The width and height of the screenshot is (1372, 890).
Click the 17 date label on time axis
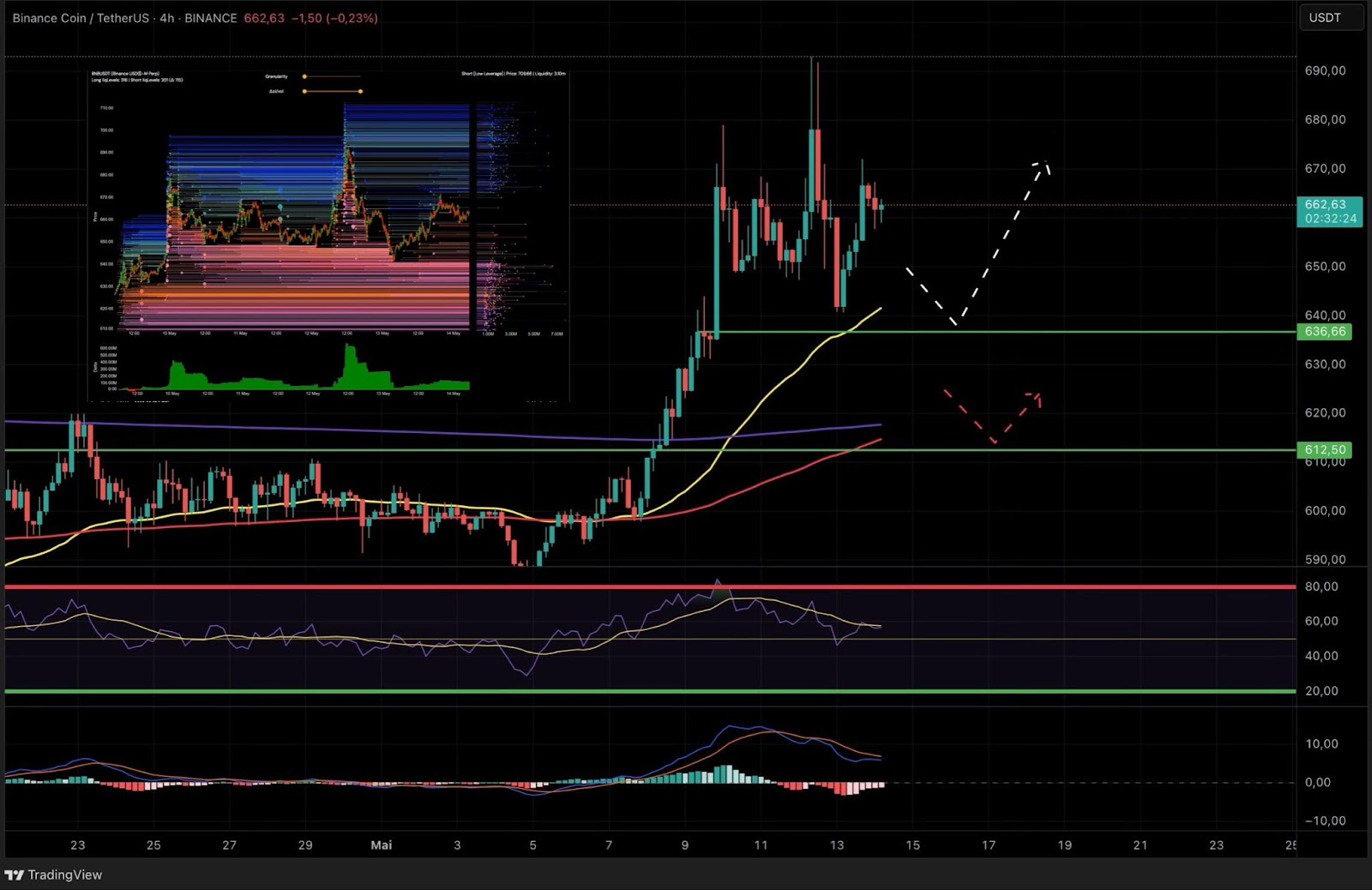tap(989, 845)
